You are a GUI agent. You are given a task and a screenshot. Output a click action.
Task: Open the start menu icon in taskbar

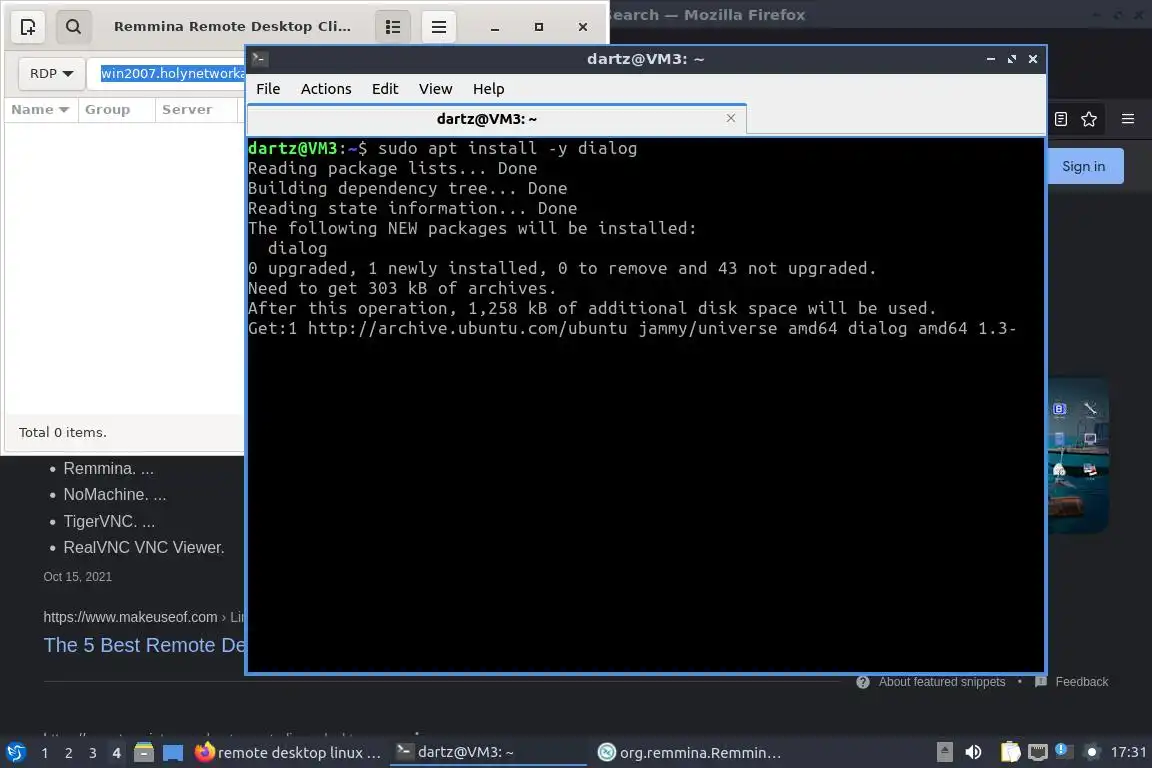16,753
